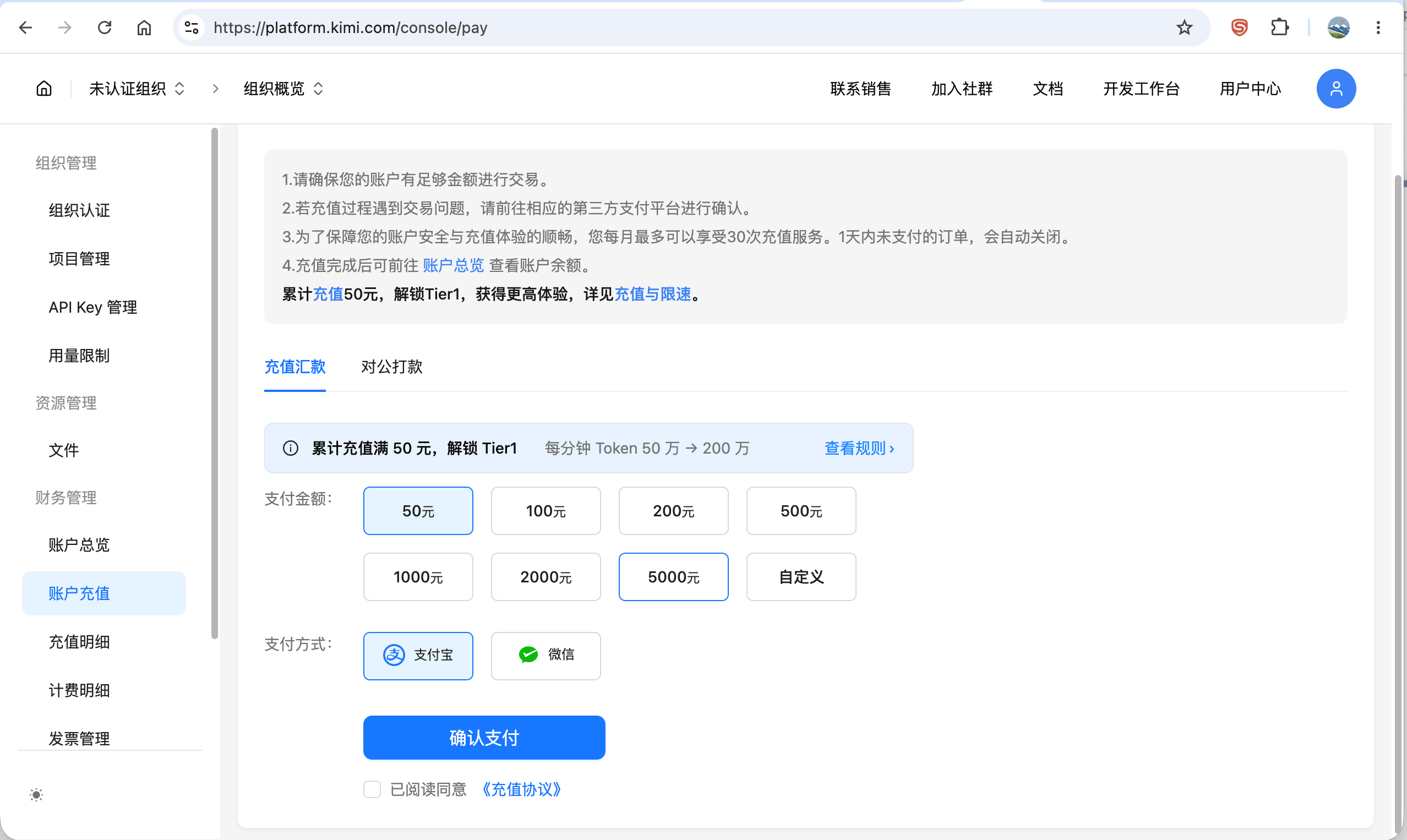Open 充值明细 in sidebar

click(x=104, y=642)
